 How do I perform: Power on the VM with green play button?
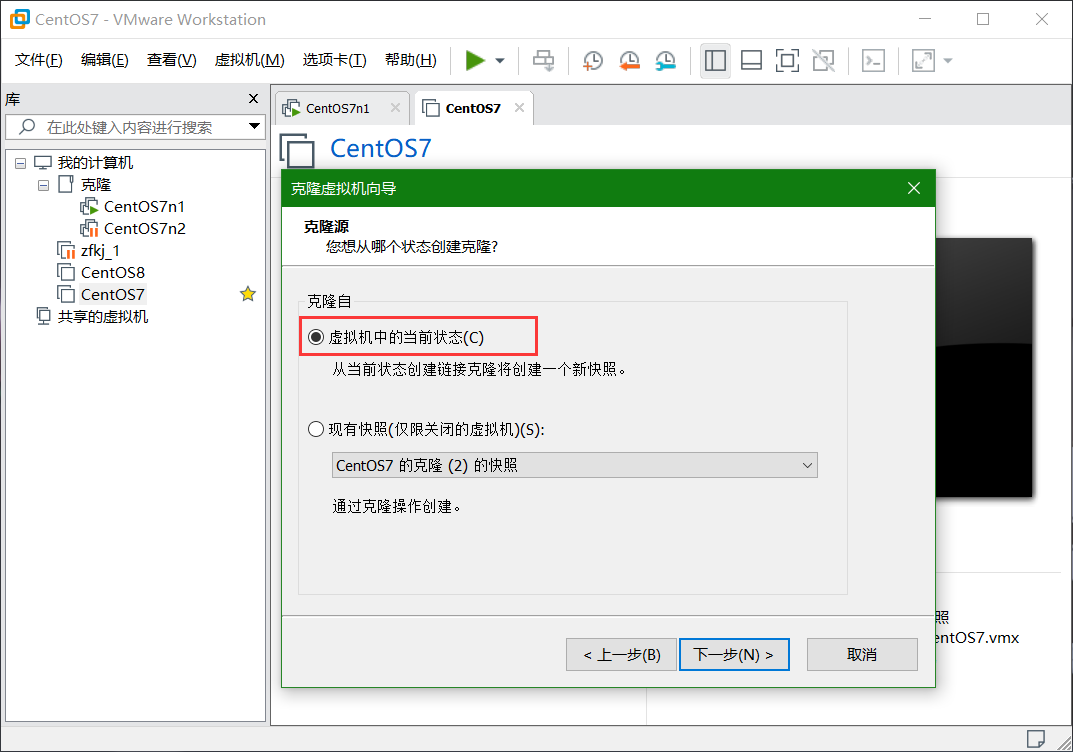coord(475,60)
